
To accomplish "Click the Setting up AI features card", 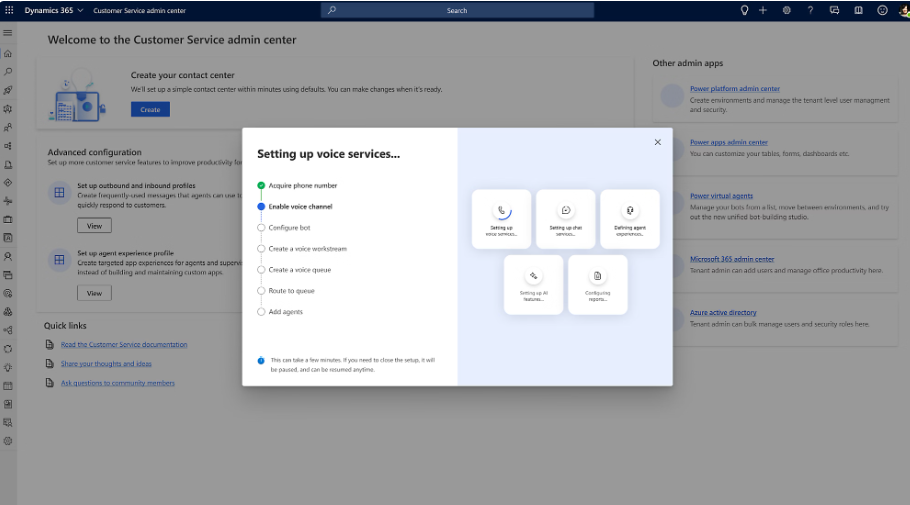I will pos(533,285).
